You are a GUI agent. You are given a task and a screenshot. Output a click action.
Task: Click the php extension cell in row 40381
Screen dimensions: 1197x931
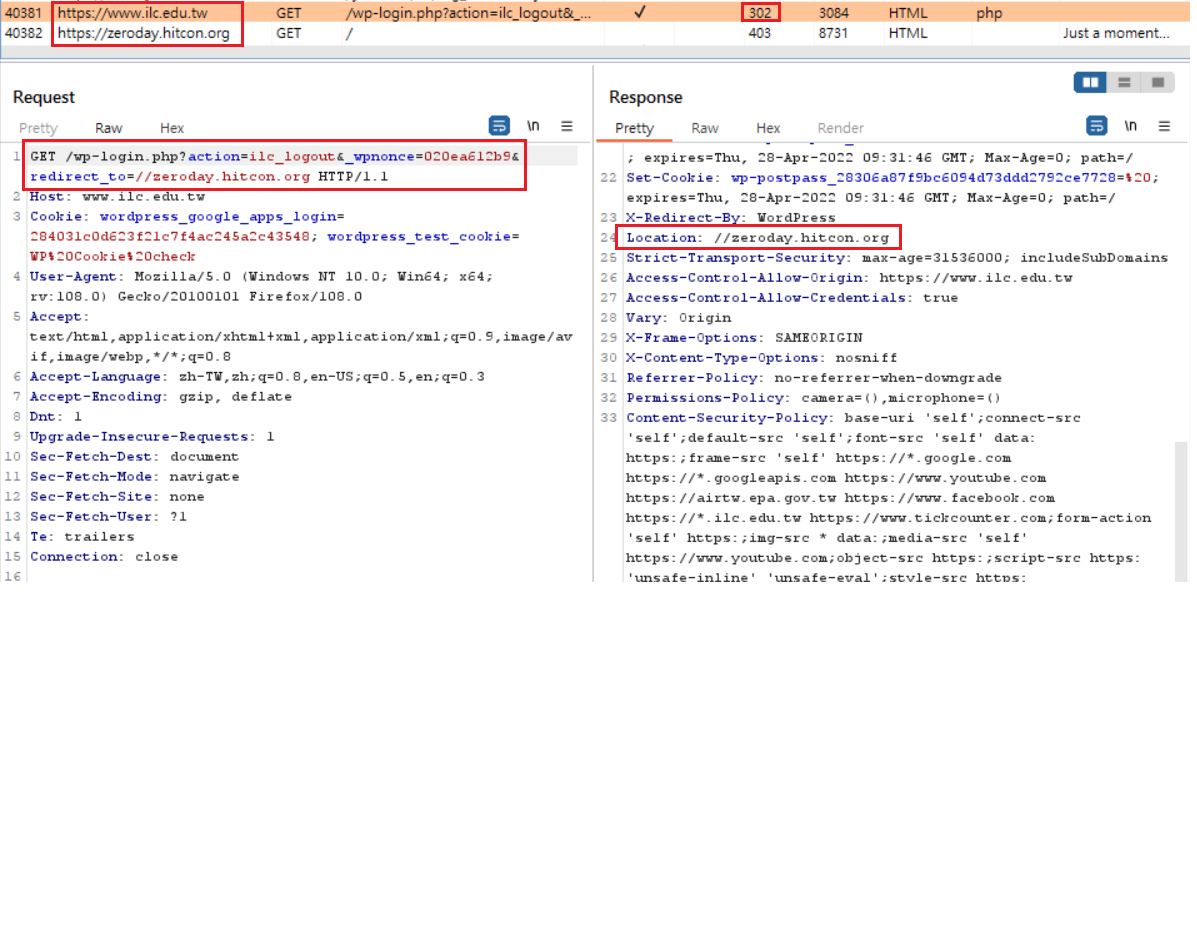[989, 13]
